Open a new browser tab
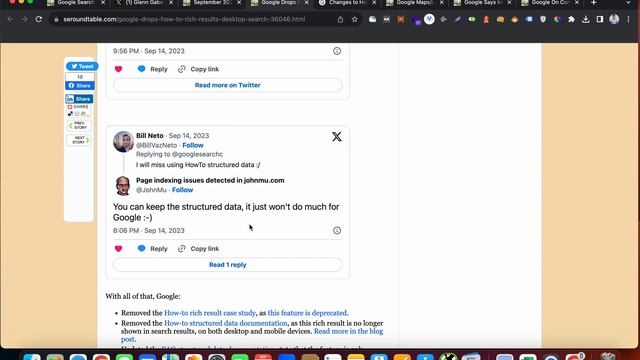Image resolution: width=640 pixels, height=360 pixels. 593,3
